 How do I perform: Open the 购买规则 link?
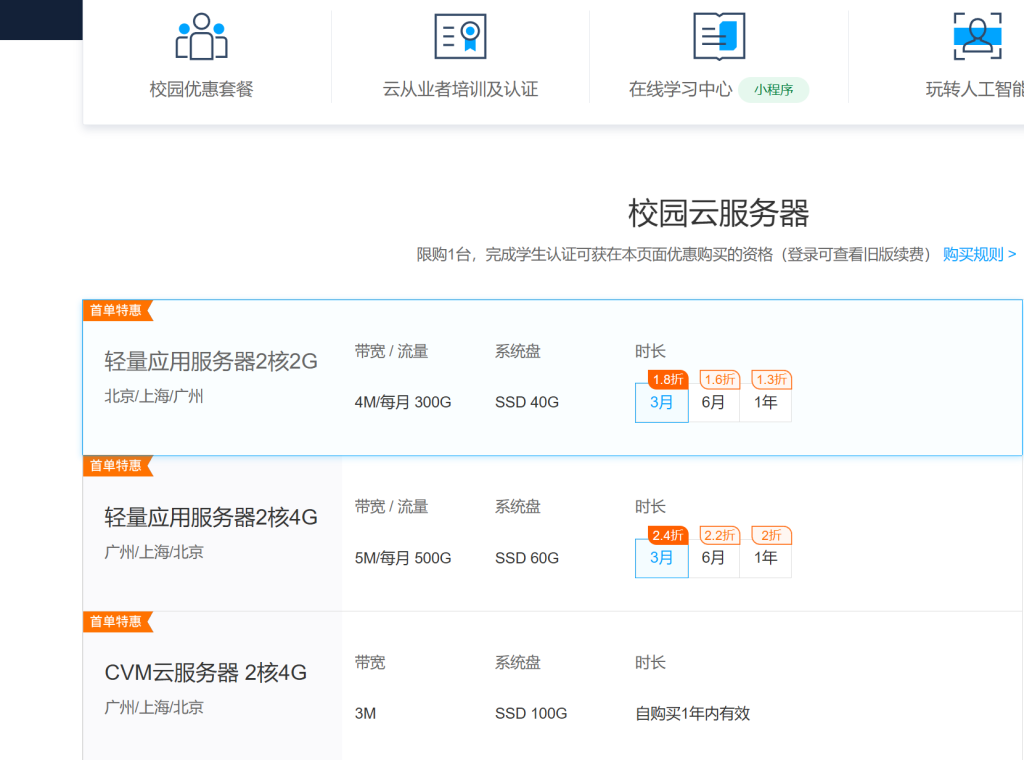point(979,254)
